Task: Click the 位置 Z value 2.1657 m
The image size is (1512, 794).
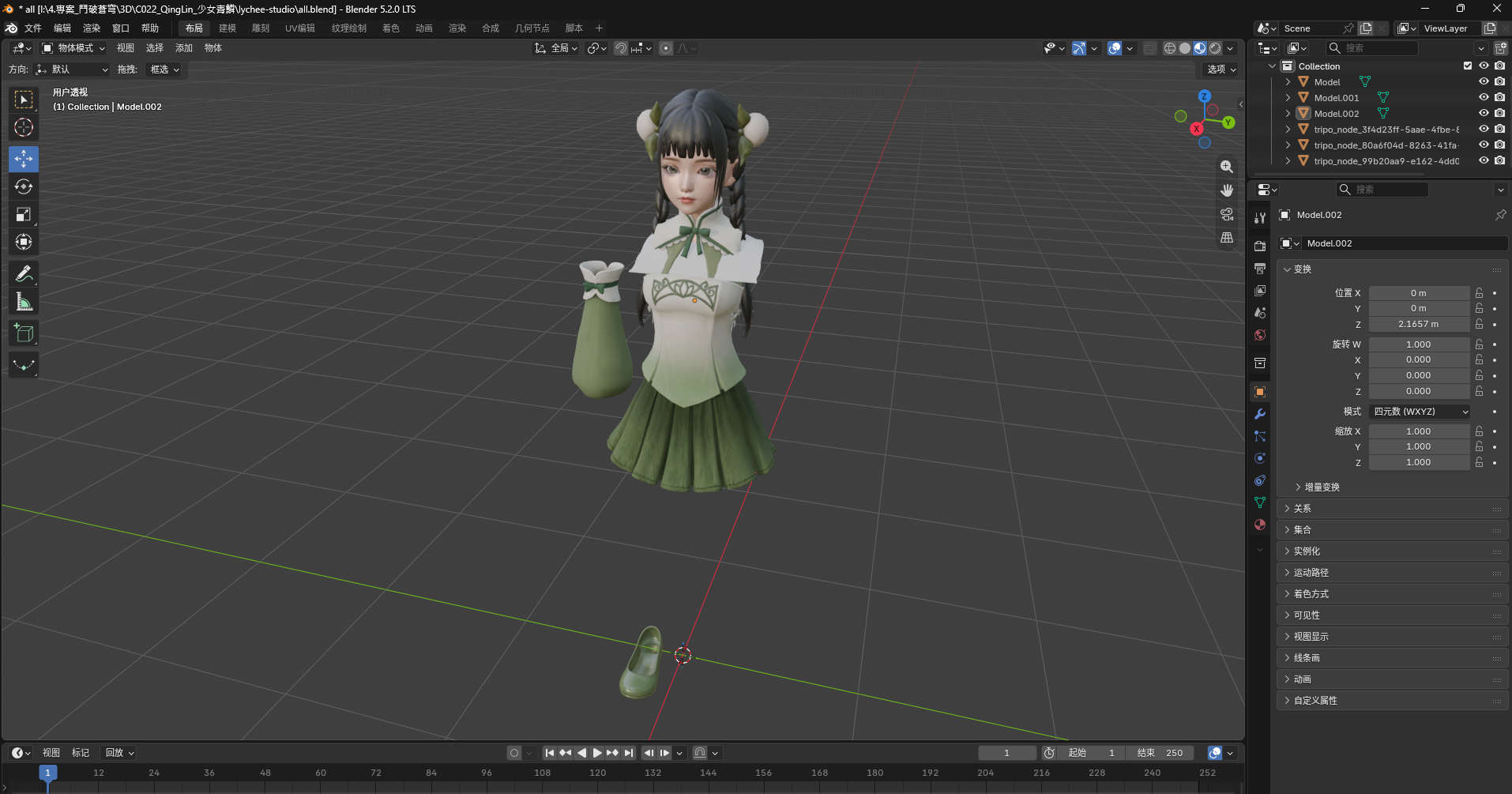Action: pos(1419,324)
